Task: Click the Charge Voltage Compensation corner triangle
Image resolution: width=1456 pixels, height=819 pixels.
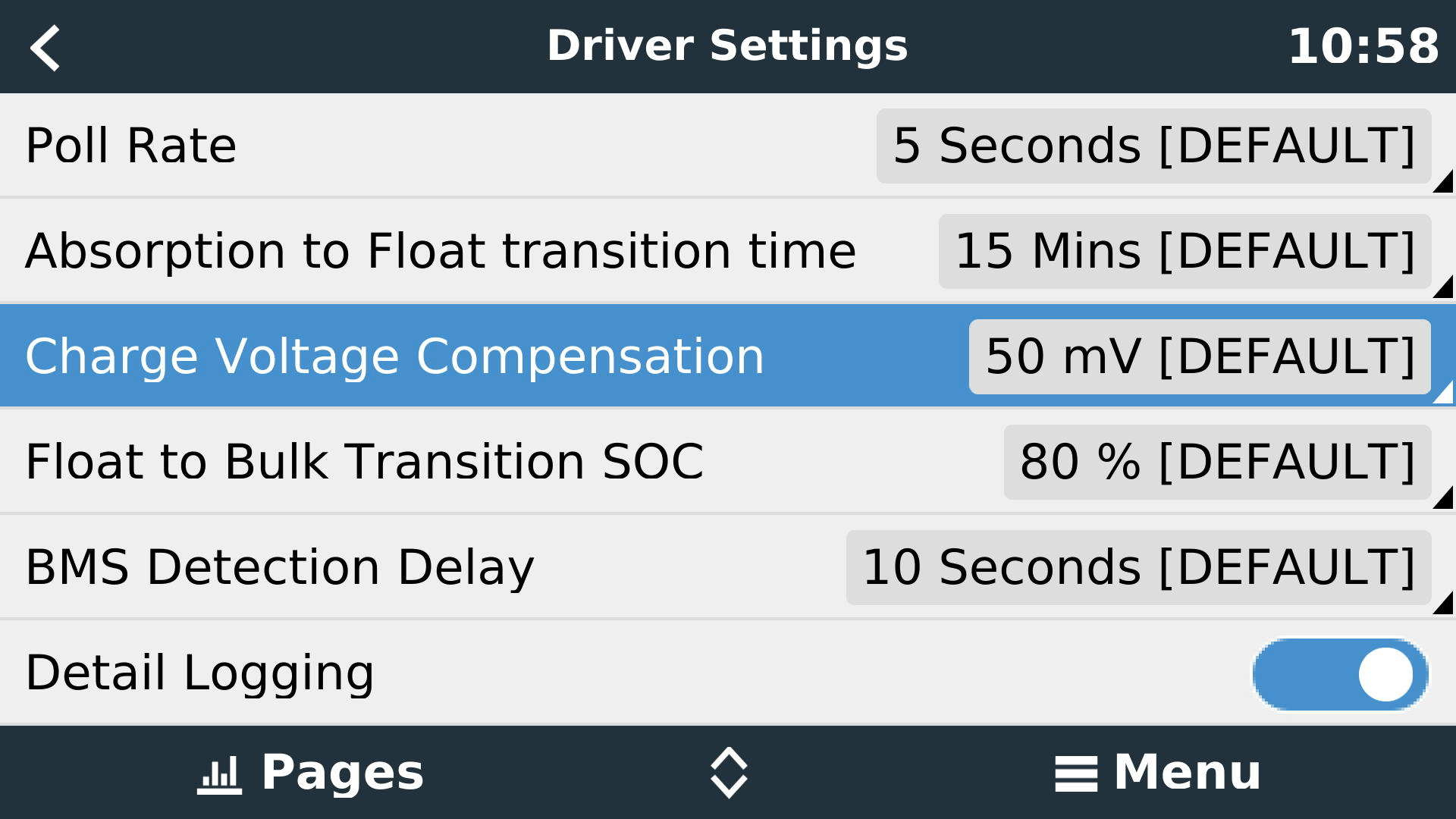Action: click(1442, 393)
